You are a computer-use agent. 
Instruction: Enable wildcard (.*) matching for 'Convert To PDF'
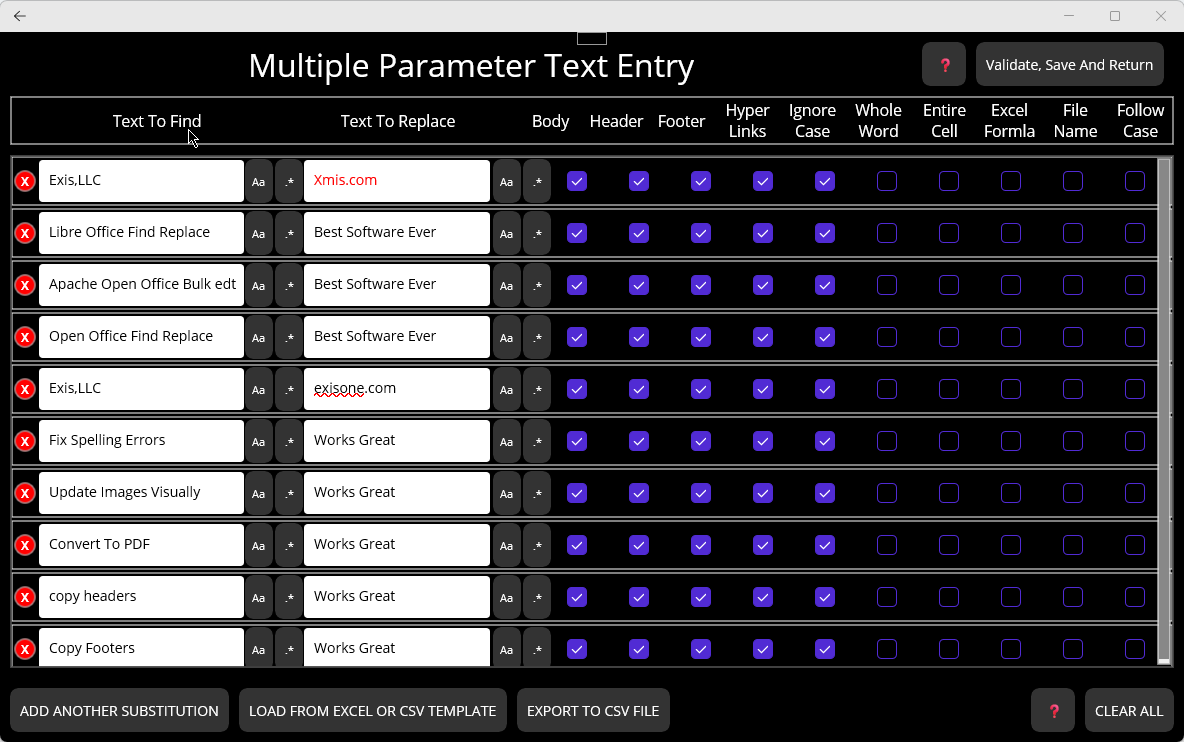click(x=288, y=545)
